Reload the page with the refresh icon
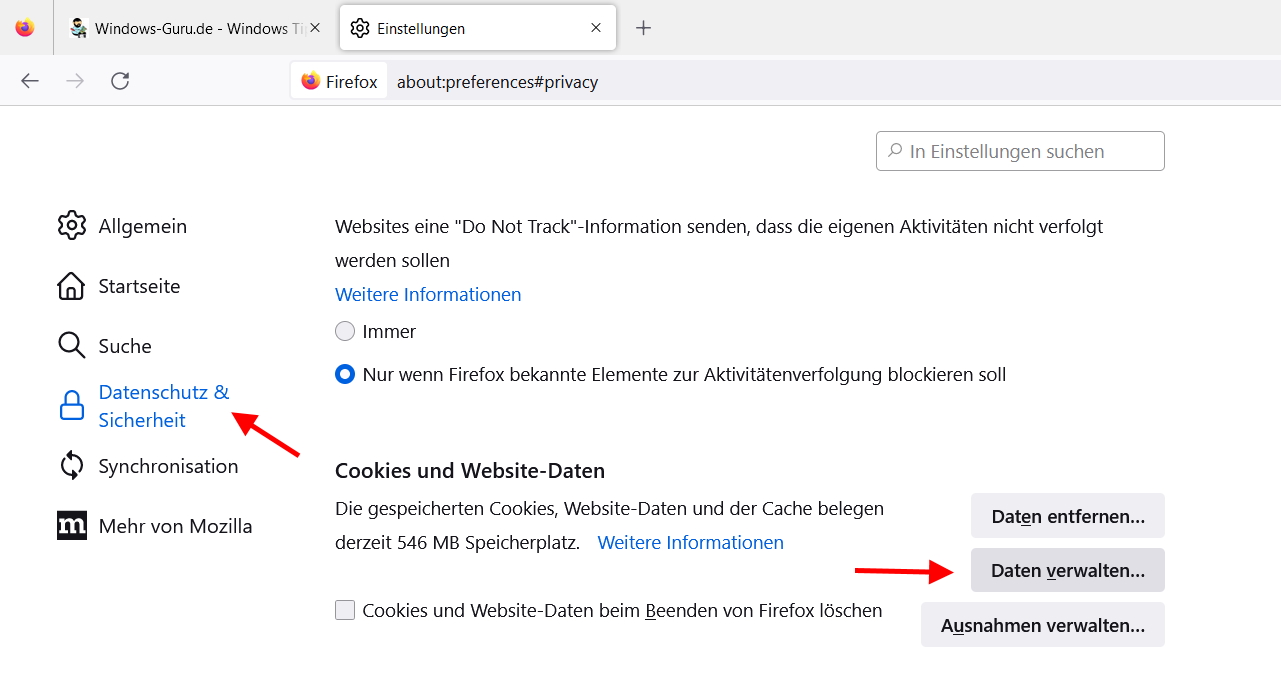 coord(120,81)
